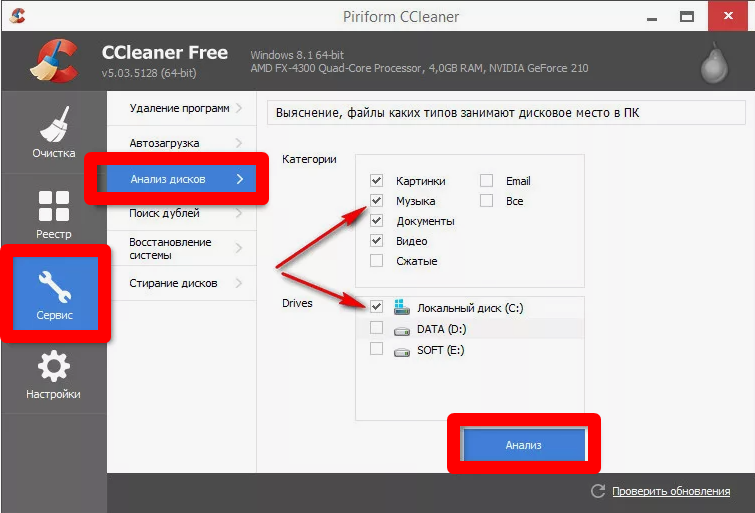This screenshot has width=755, height=513.
Task: Click the Piriform pear icon
Action: point(714,63)
